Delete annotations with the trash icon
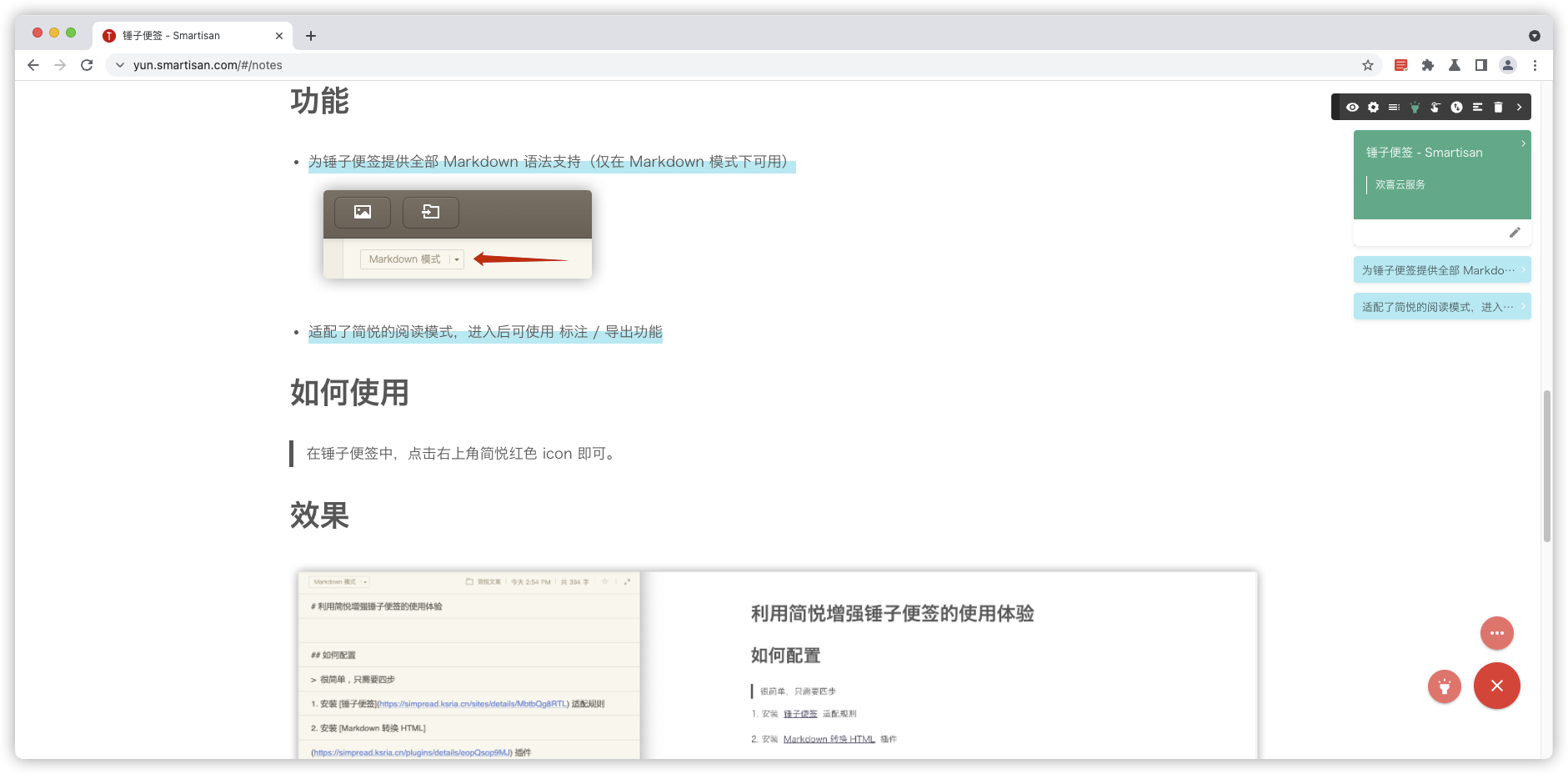 tap(1498, 107)
